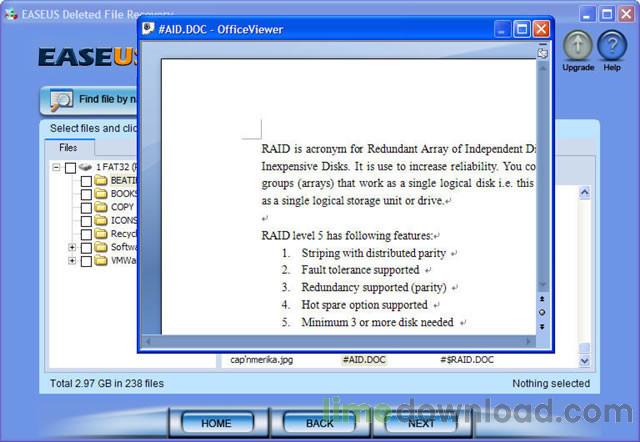The width and height of the screenshot is (640, 442).
Task: Click the ICONS folder icon
Action: pos(100,220)
